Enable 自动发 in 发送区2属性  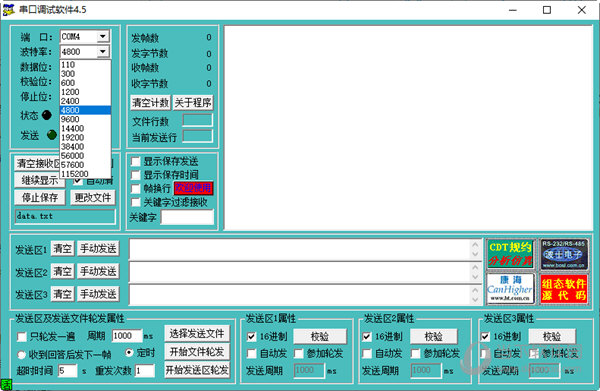367,354
